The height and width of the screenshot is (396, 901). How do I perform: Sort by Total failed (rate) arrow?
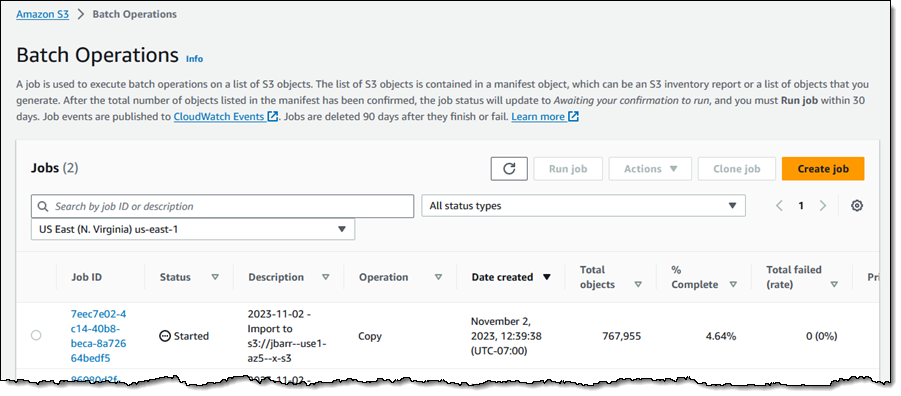pos(834,284)
